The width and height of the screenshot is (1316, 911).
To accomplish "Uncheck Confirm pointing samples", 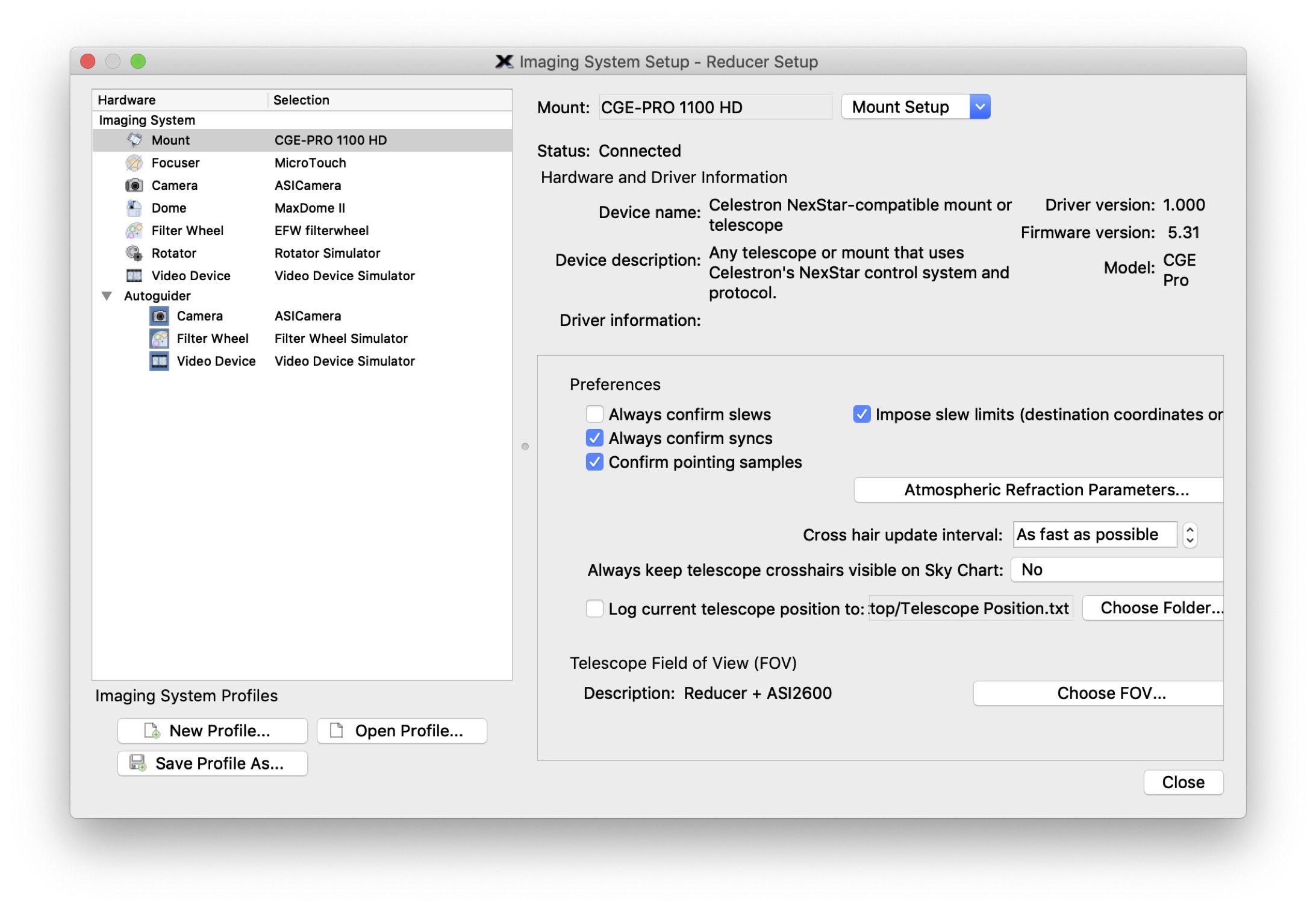I will pyautogui.click(x=594, y=462).
